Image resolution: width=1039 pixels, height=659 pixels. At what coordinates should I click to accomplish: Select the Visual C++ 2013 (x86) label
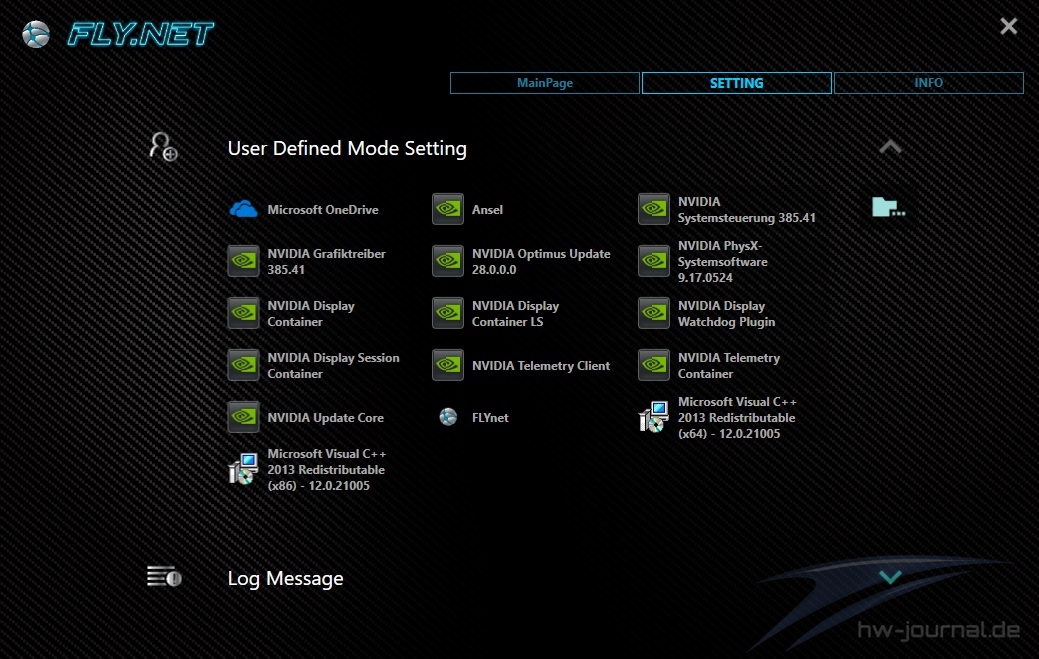tap(327, 470)
